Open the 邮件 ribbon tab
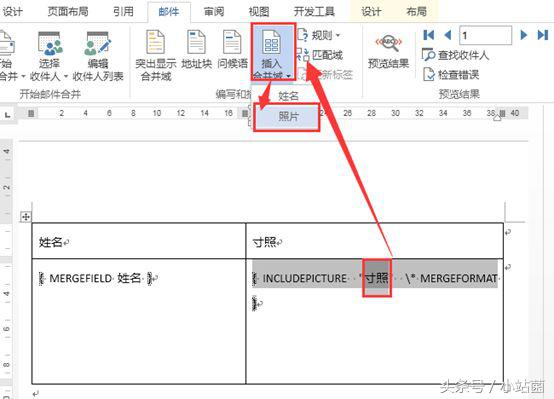The height and width of the screenshot is (399, 554). coord(169,12)
